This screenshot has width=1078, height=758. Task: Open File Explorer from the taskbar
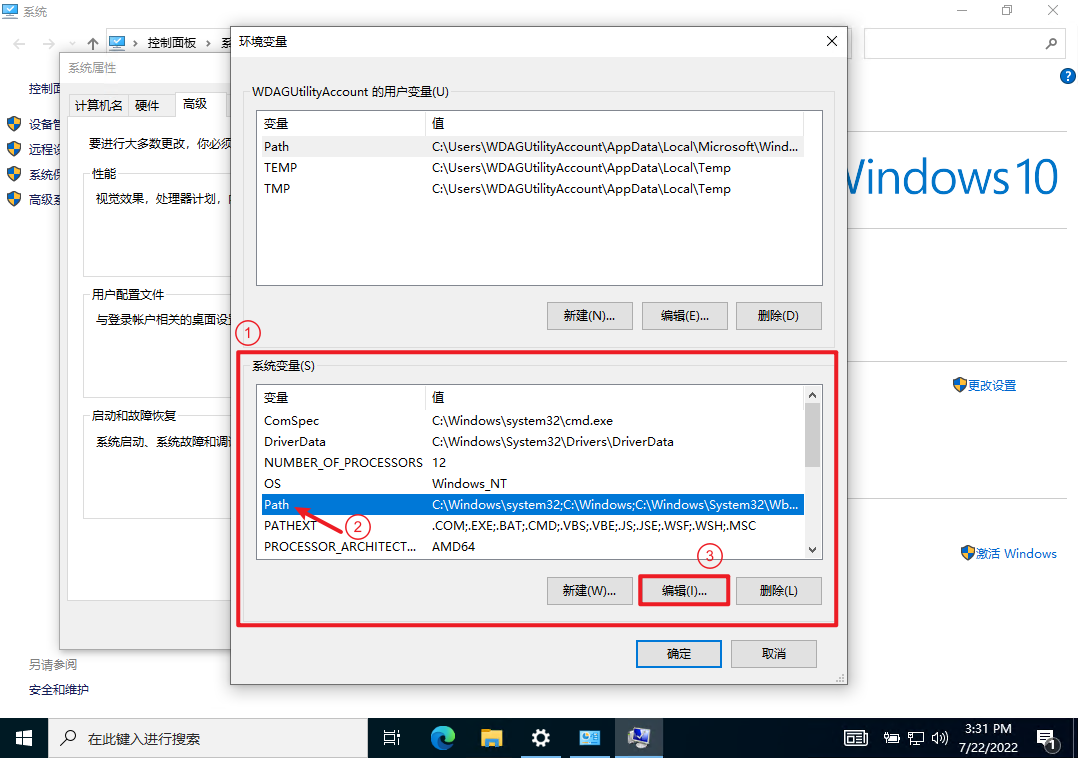tap(491, 738)
